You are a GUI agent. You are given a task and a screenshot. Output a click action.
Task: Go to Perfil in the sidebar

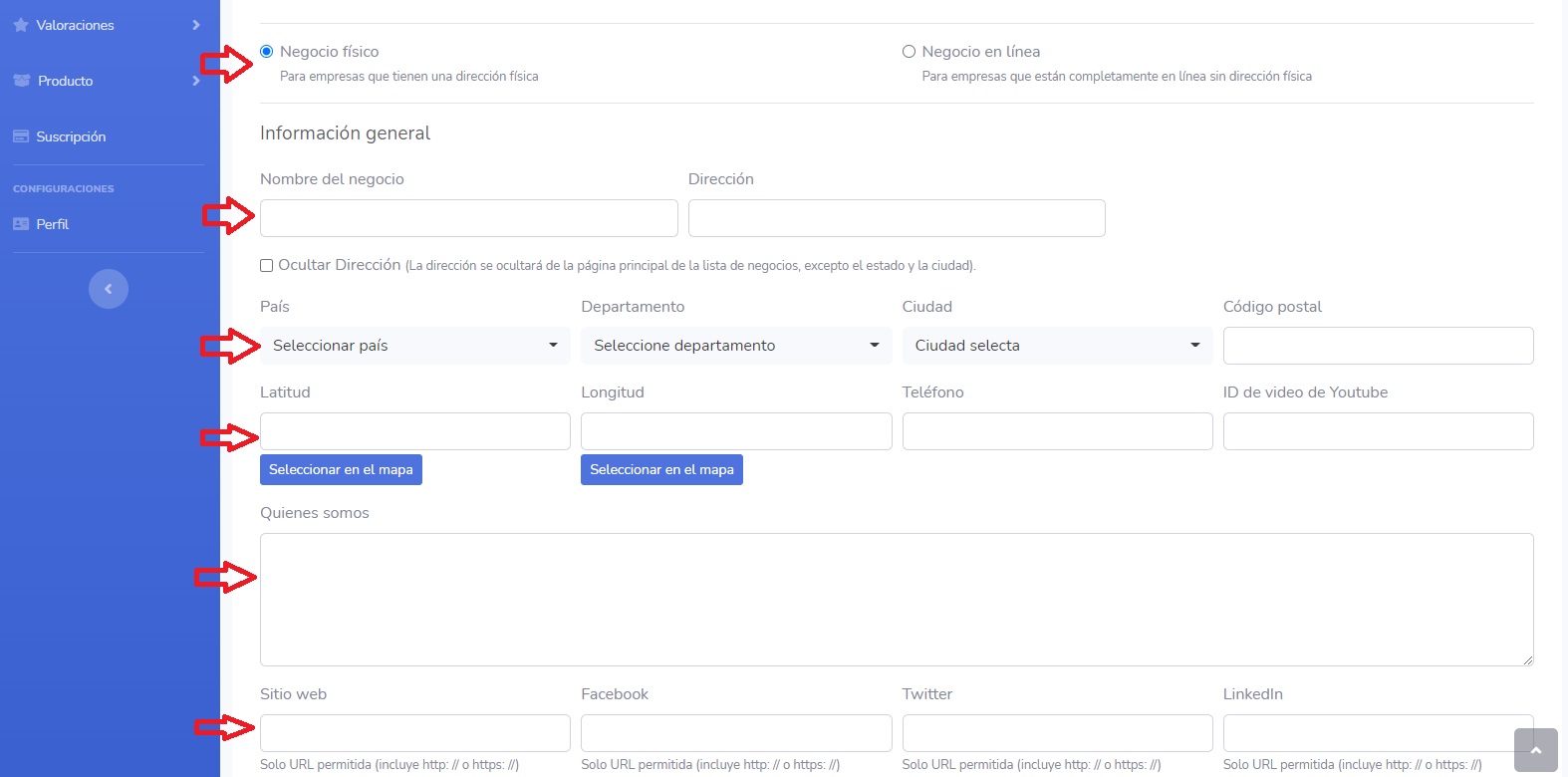pos(53,224)
